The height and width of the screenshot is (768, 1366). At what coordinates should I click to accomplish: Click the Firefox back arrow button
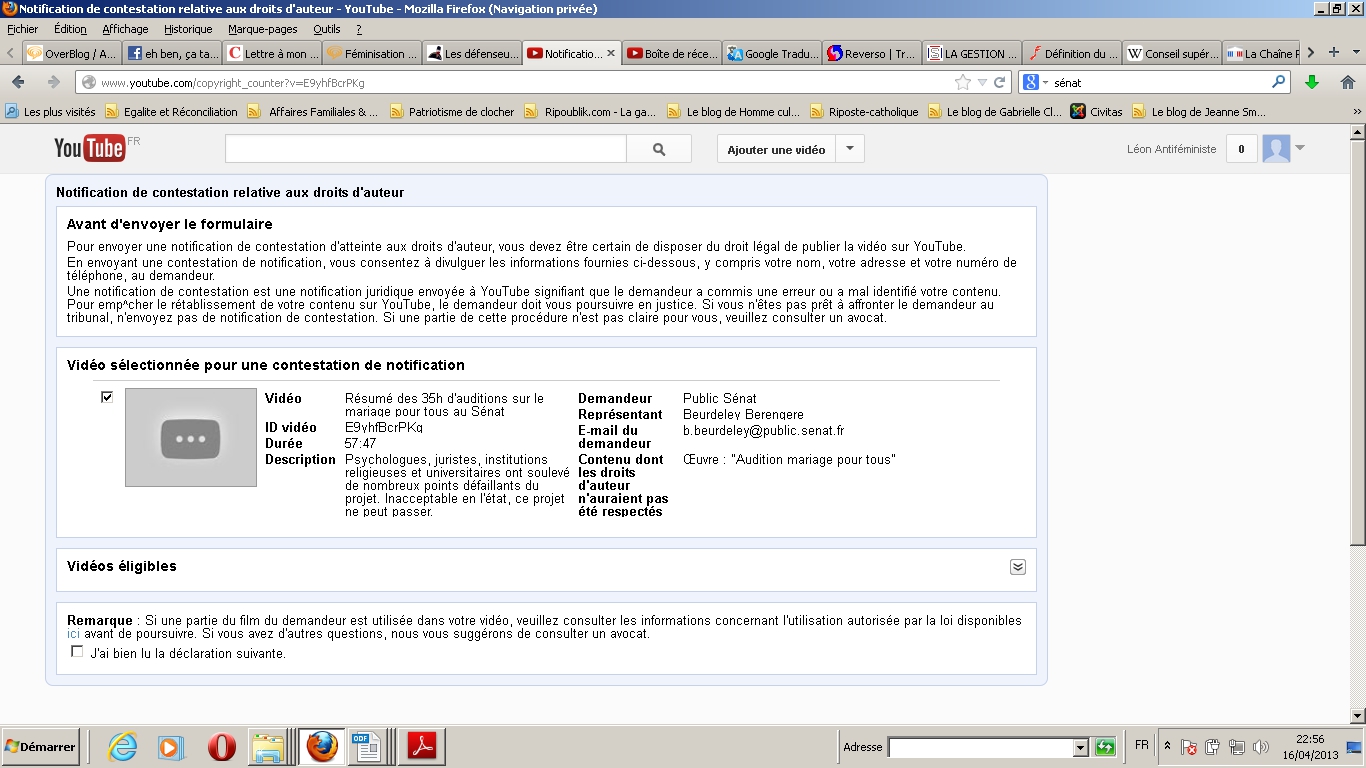(18, 82)
